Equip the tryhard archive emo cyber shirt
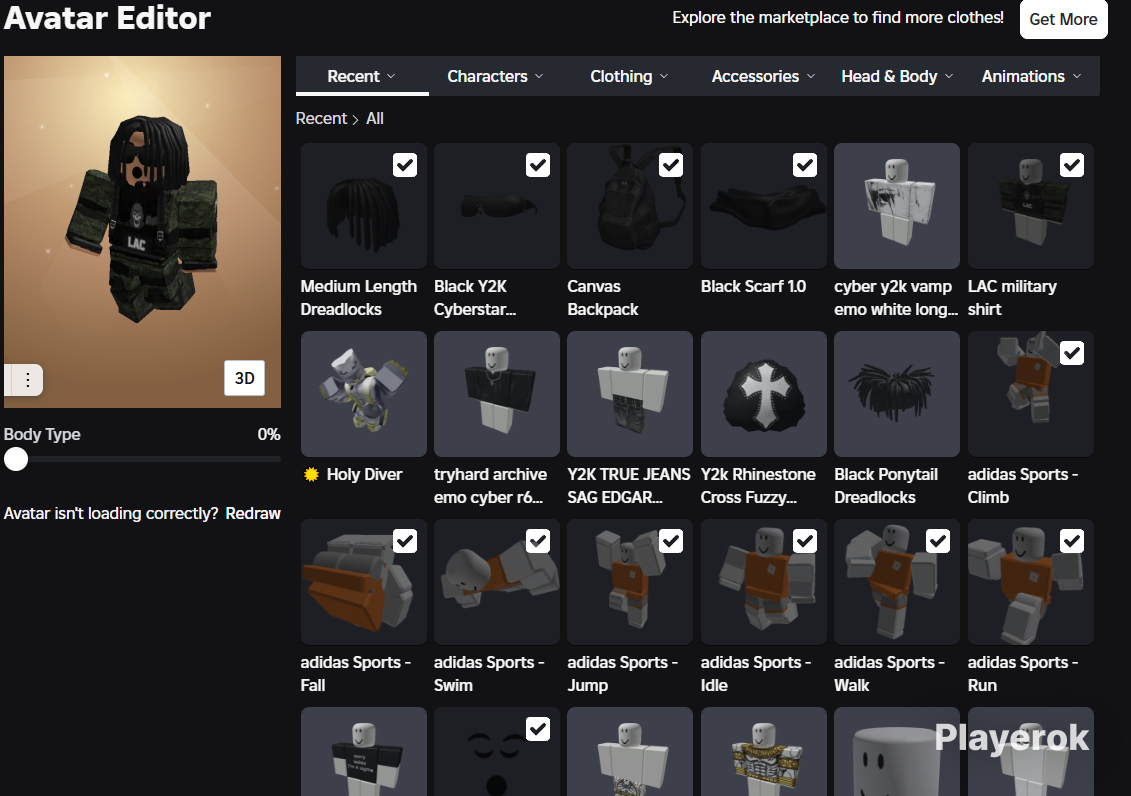This screenshot has width=1131, height=796. (x=497, y=394)
